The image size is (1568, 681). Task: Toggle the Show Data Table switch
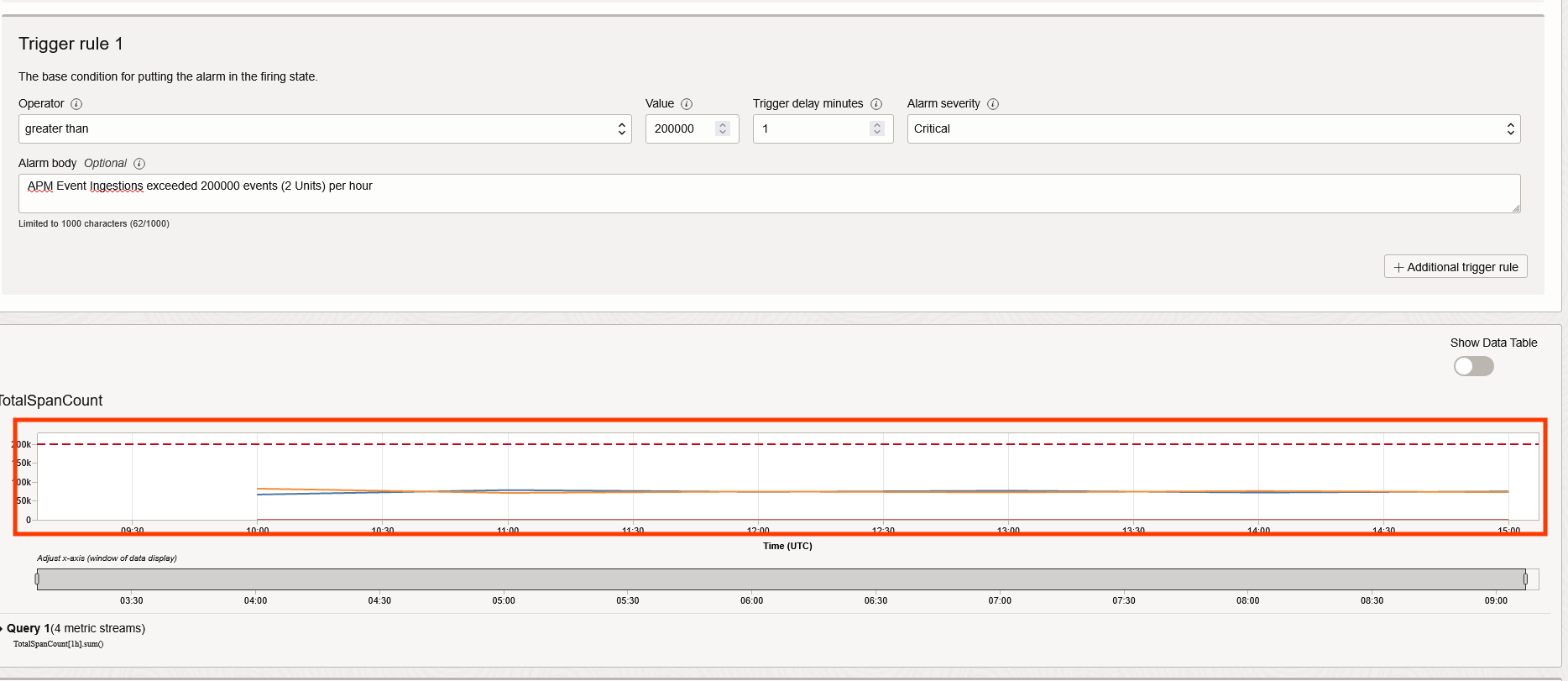(x=1474, y=366)
